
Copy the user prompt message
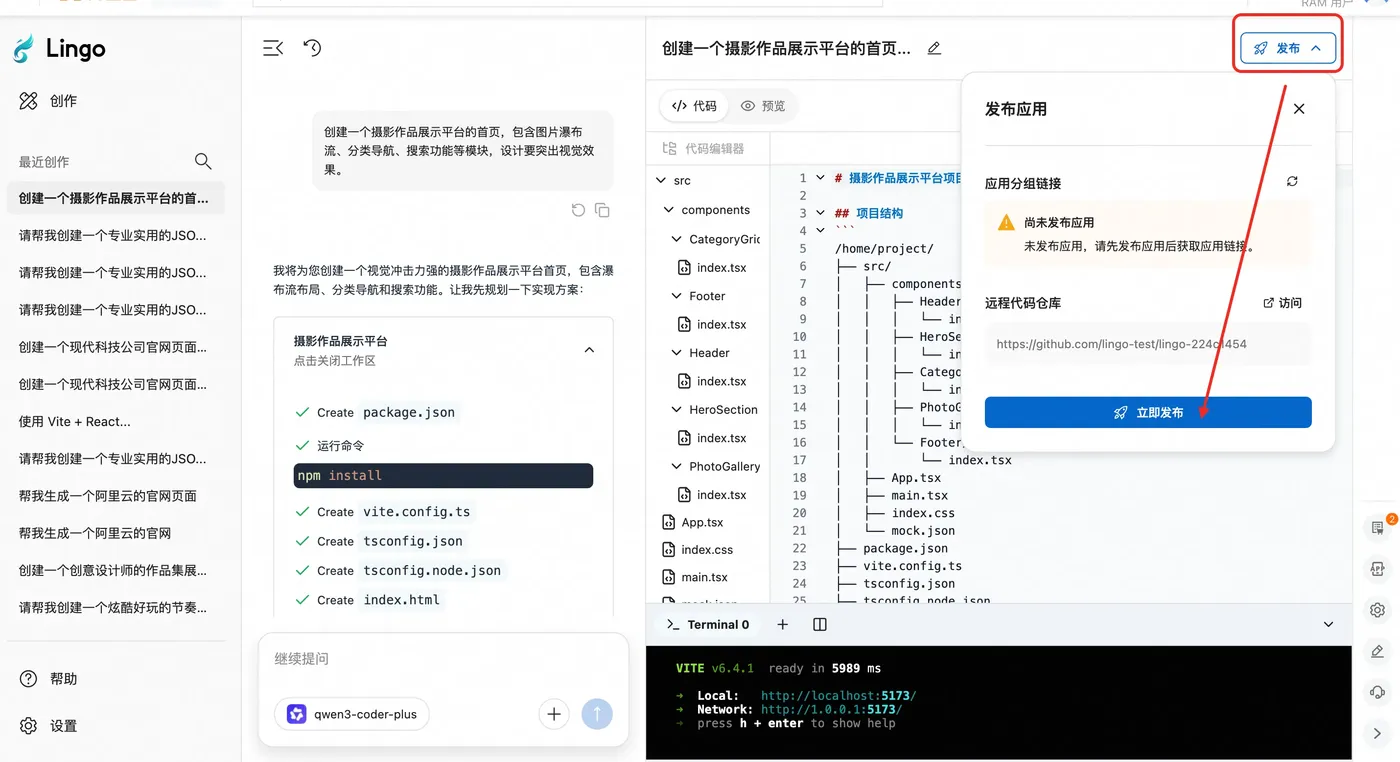pyautogui.click(x=602, y=210)
